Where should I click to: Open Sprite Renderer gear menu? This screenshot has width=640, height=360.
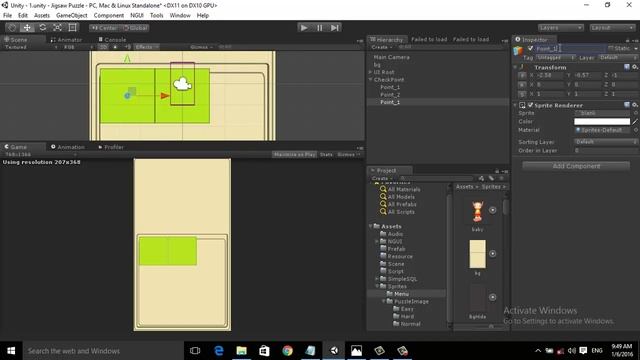[635, 105]
